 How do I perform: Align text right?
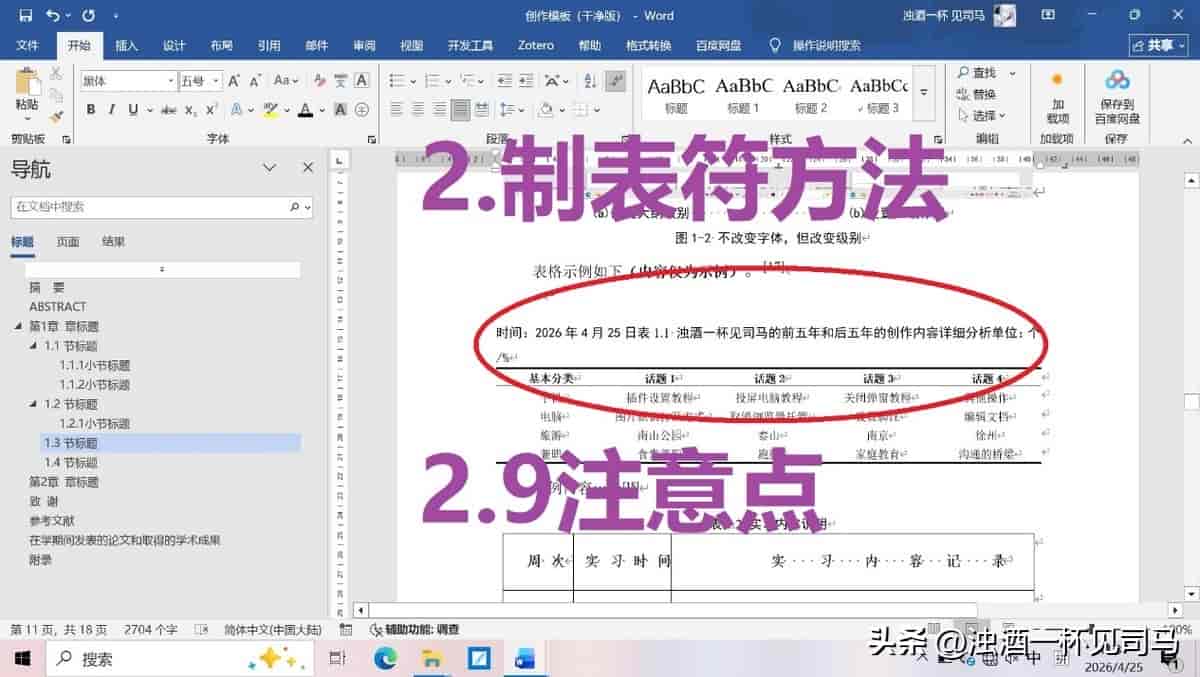pos(440,109)
